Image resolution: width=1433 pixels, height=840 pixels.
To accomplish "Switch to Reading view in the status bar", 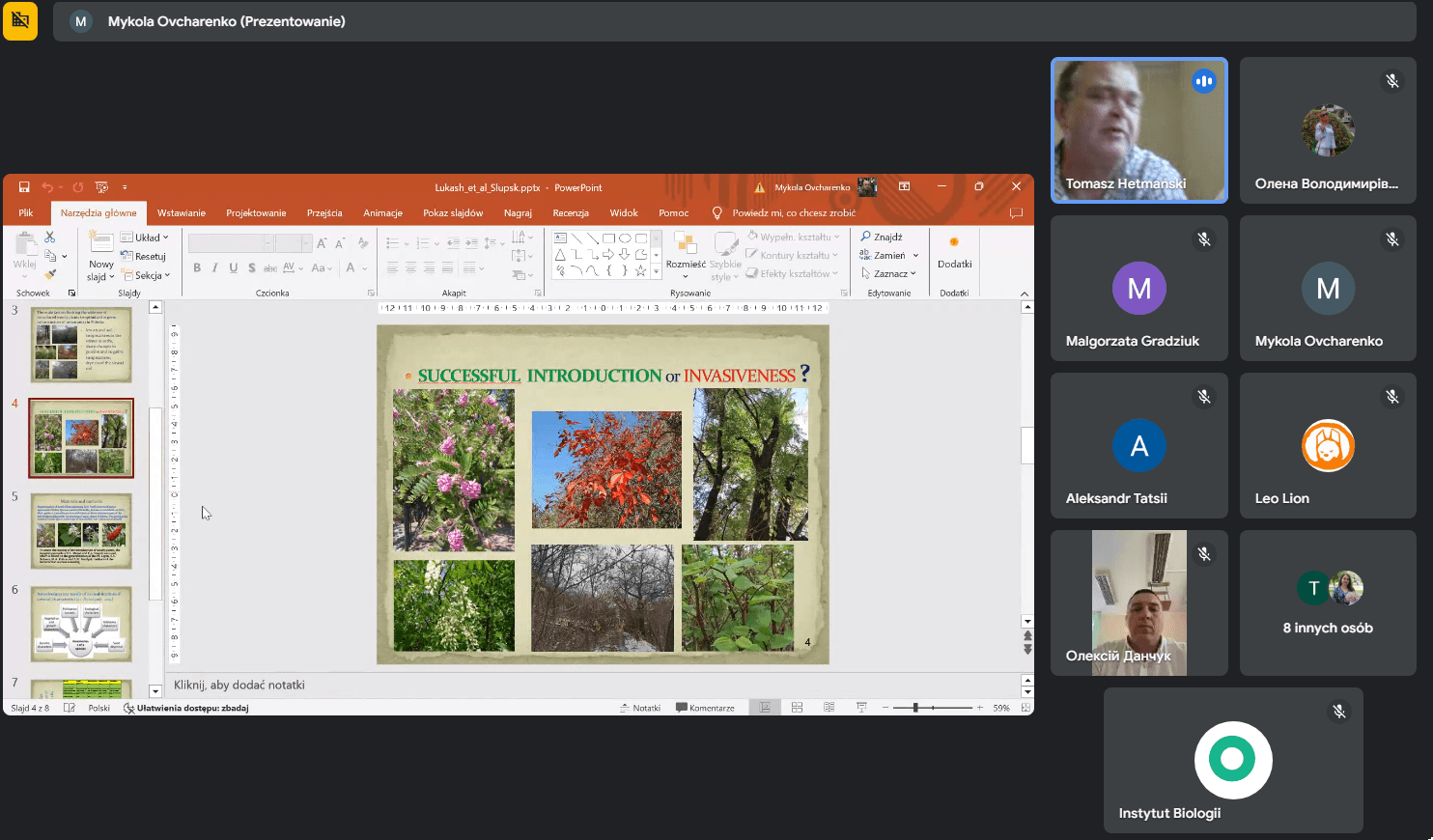I will click(x=829, y=708).
